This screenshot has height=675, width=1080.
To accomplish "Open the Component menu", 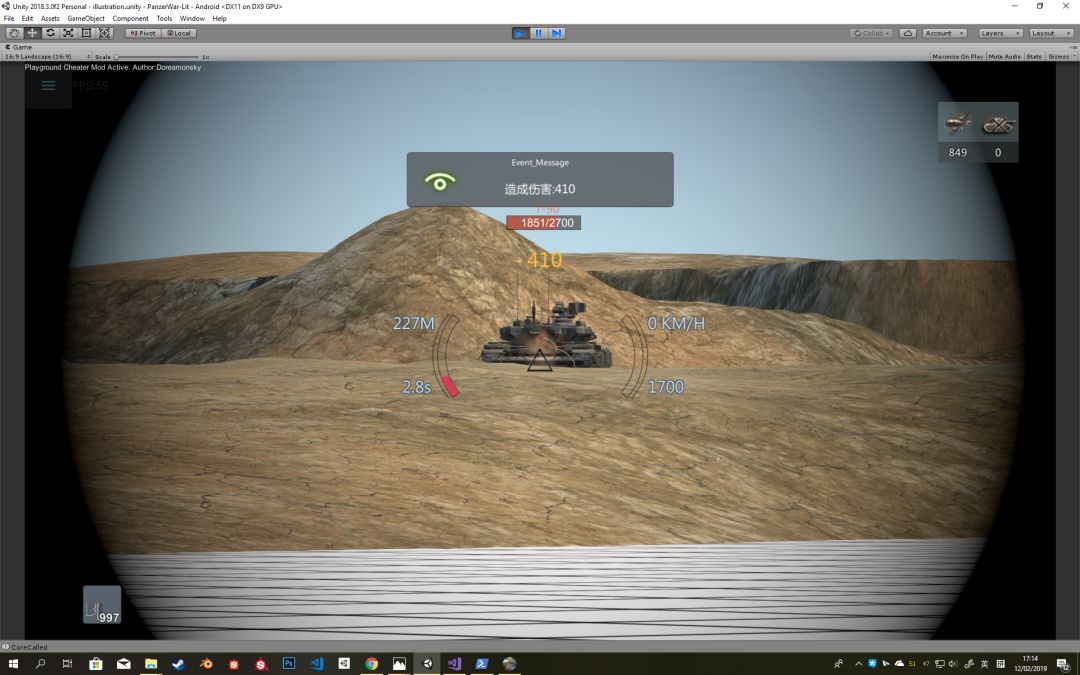I will coord(130,19).
